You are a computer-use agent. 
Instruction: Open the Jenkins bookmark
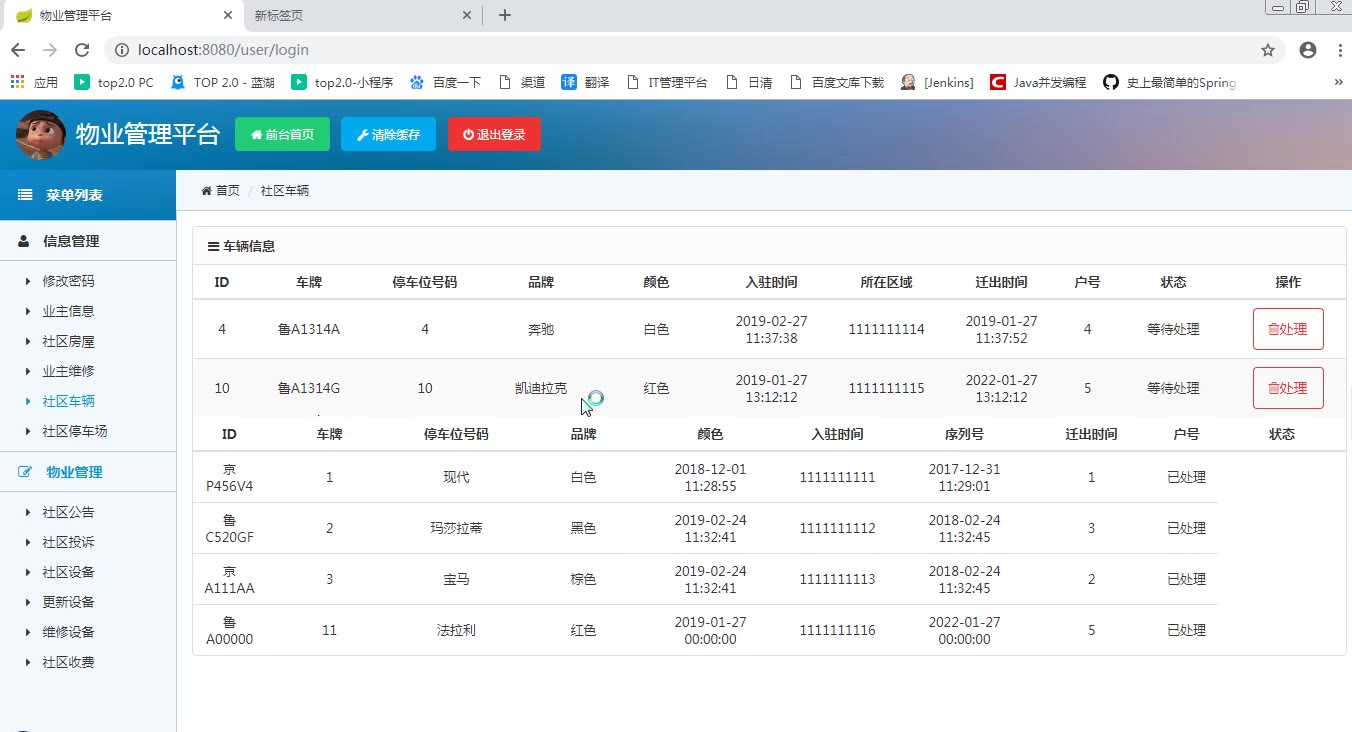[x=937, y=83]
